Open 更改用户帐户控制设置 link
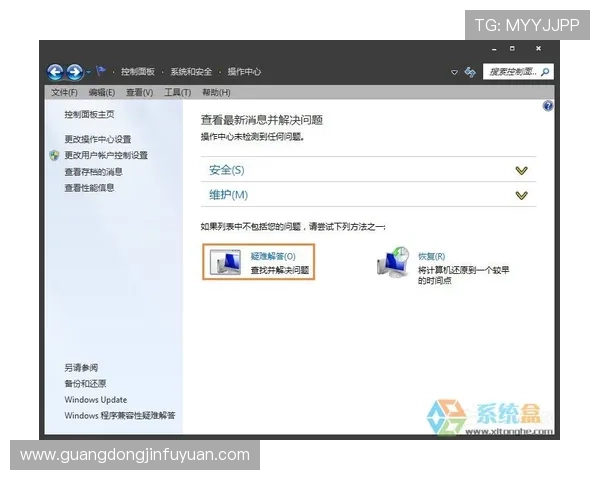 106,155
